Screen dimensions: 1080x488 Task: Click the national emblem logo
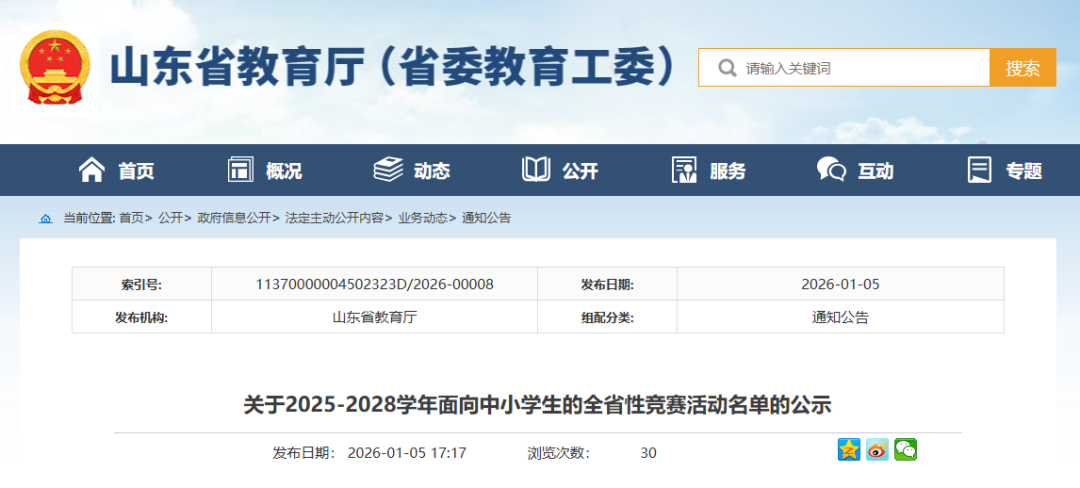[x=55, y=67]
